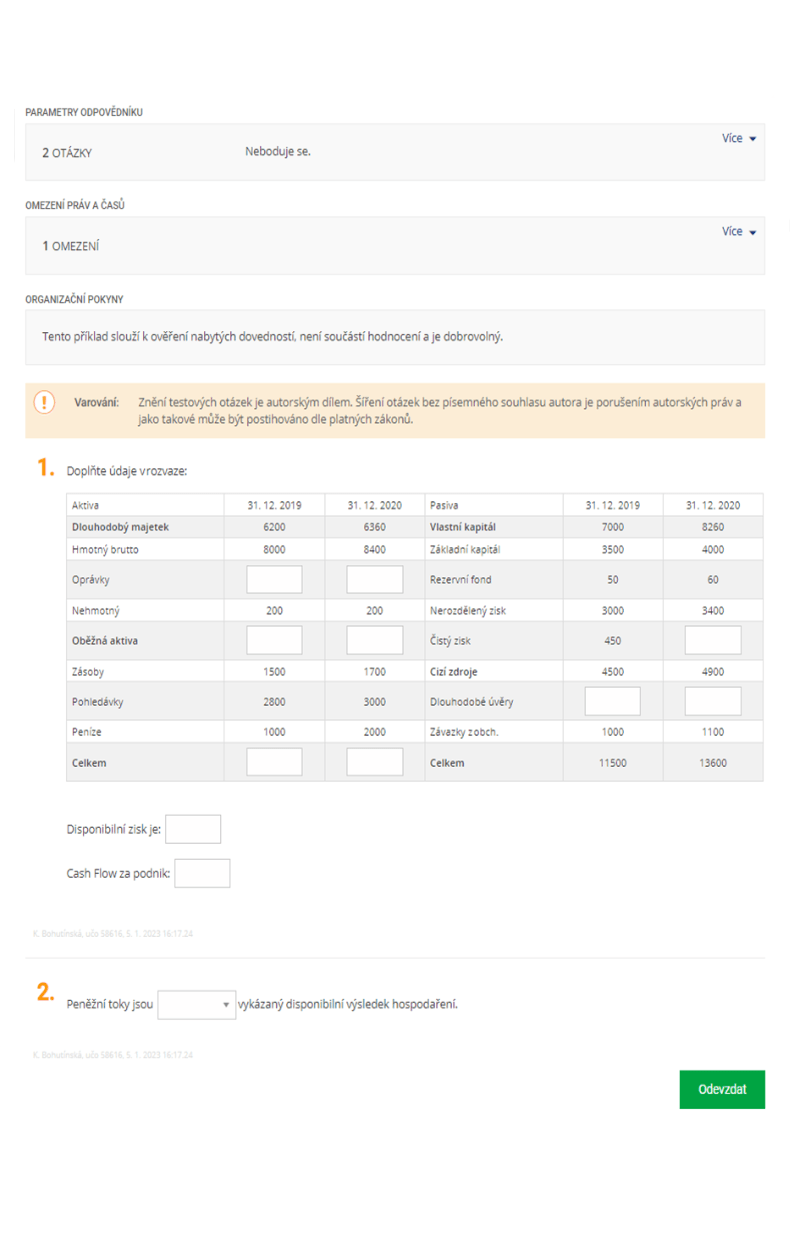Focus Aktiva Celkem field for 2020
Screen dimensions: 790x1233
click(x=374, y=762)
